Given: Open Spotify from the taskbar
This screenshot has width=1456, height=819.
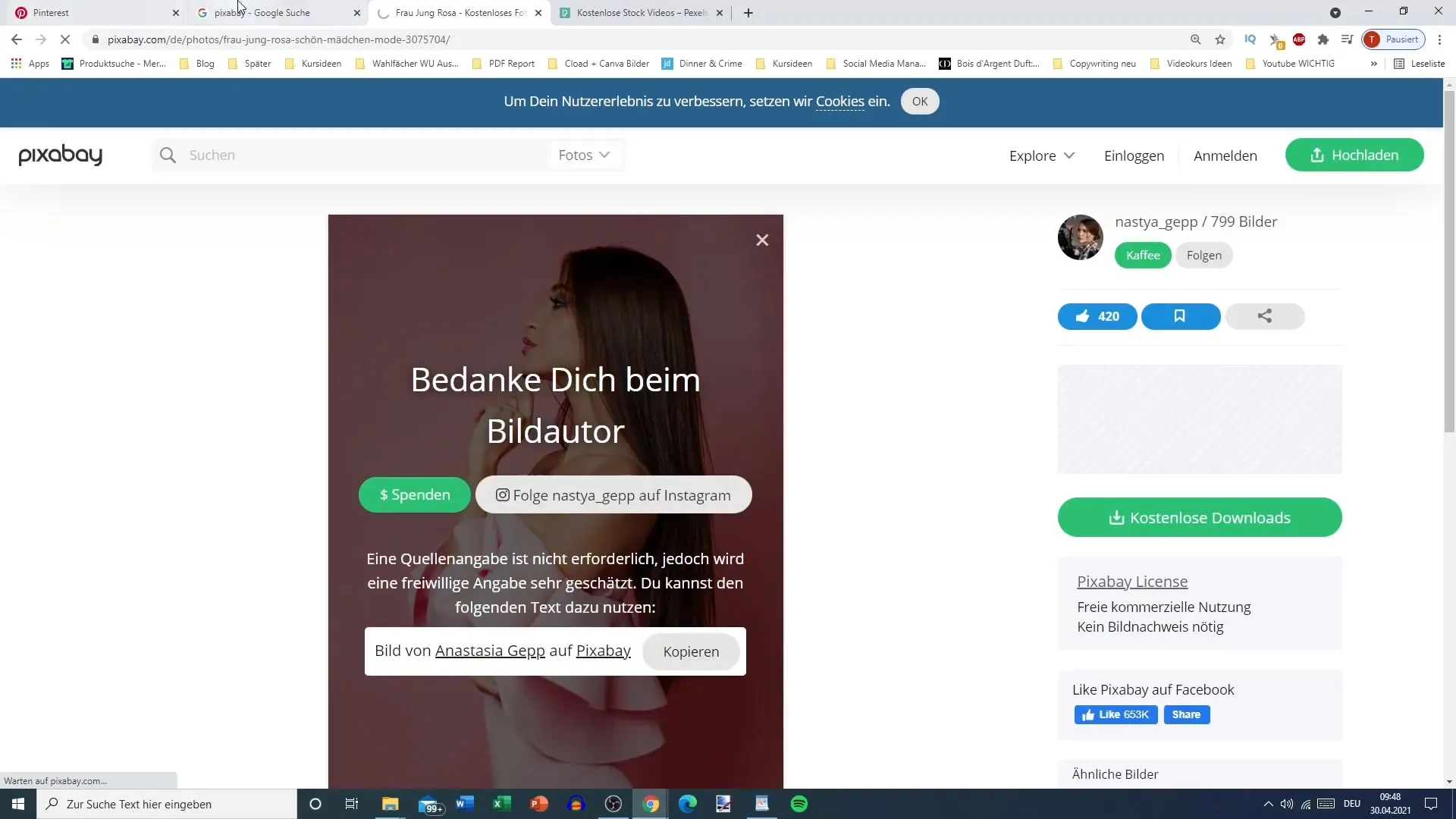Looking at the screenshot, I should (799, 804).
